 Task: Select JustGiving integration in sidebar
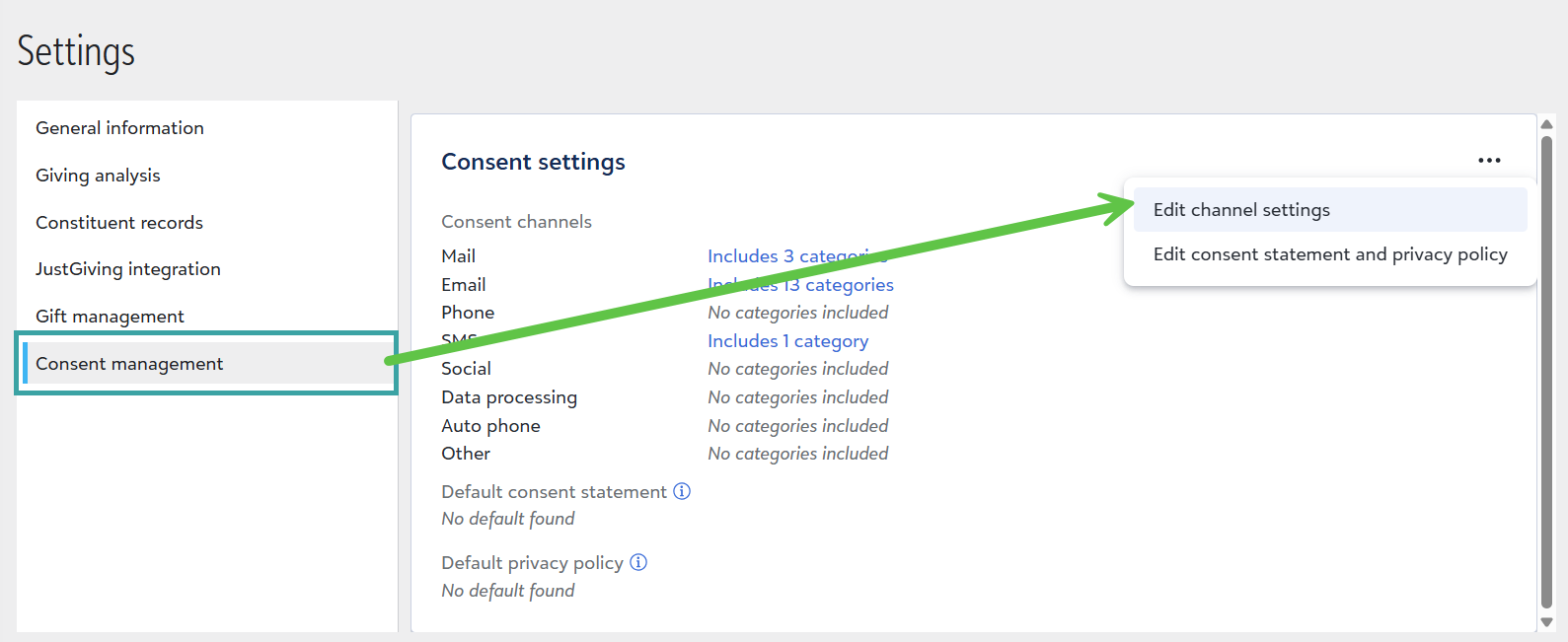tap(128, 269)
